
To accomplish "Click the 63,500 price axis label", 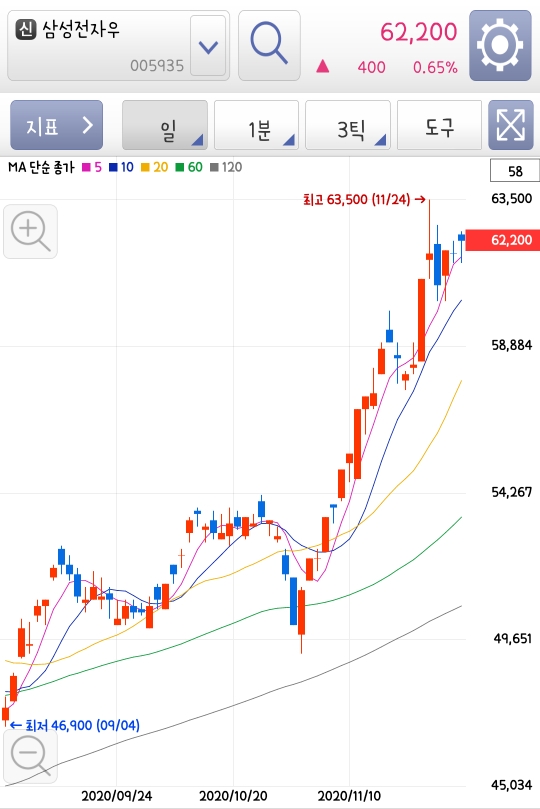I will 512,199.
